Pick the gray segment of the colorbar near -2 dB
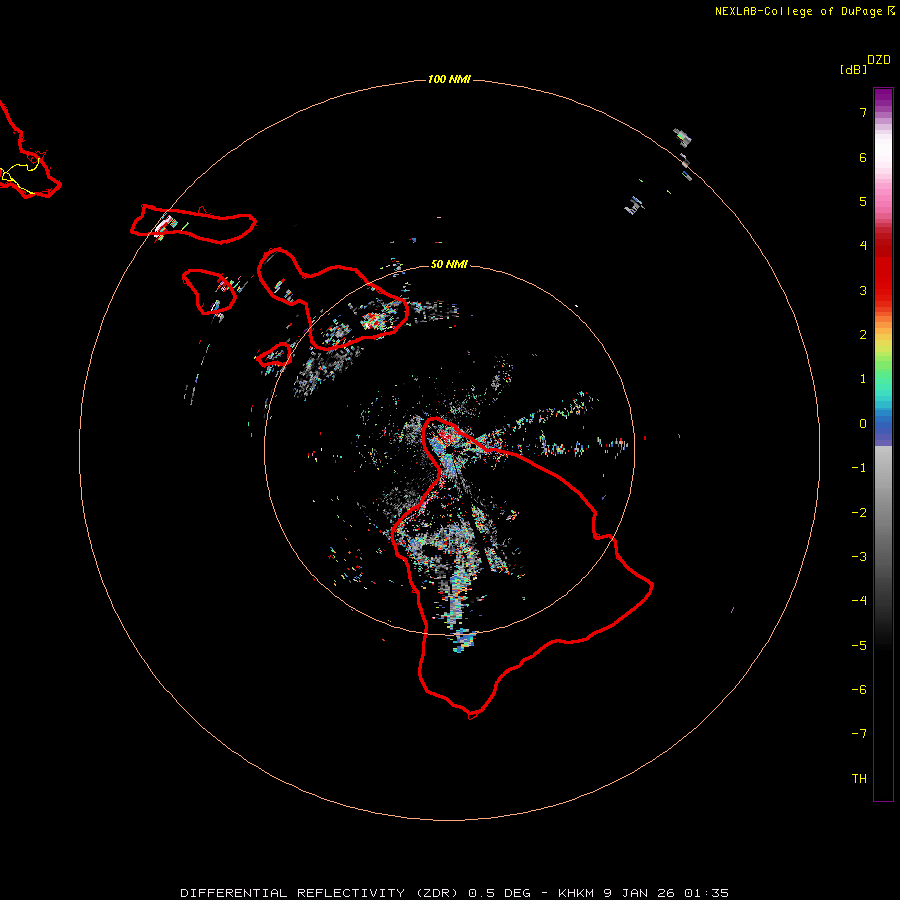Image resolution: width=900 pixels, height=900 pixels. coord(883,513)
